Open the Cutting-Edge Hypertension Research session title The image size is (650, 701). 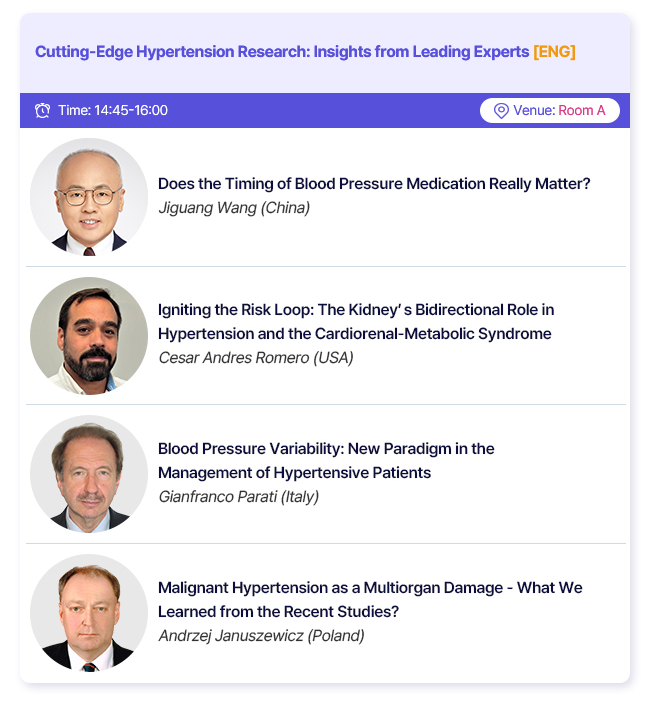pos(282,52)
